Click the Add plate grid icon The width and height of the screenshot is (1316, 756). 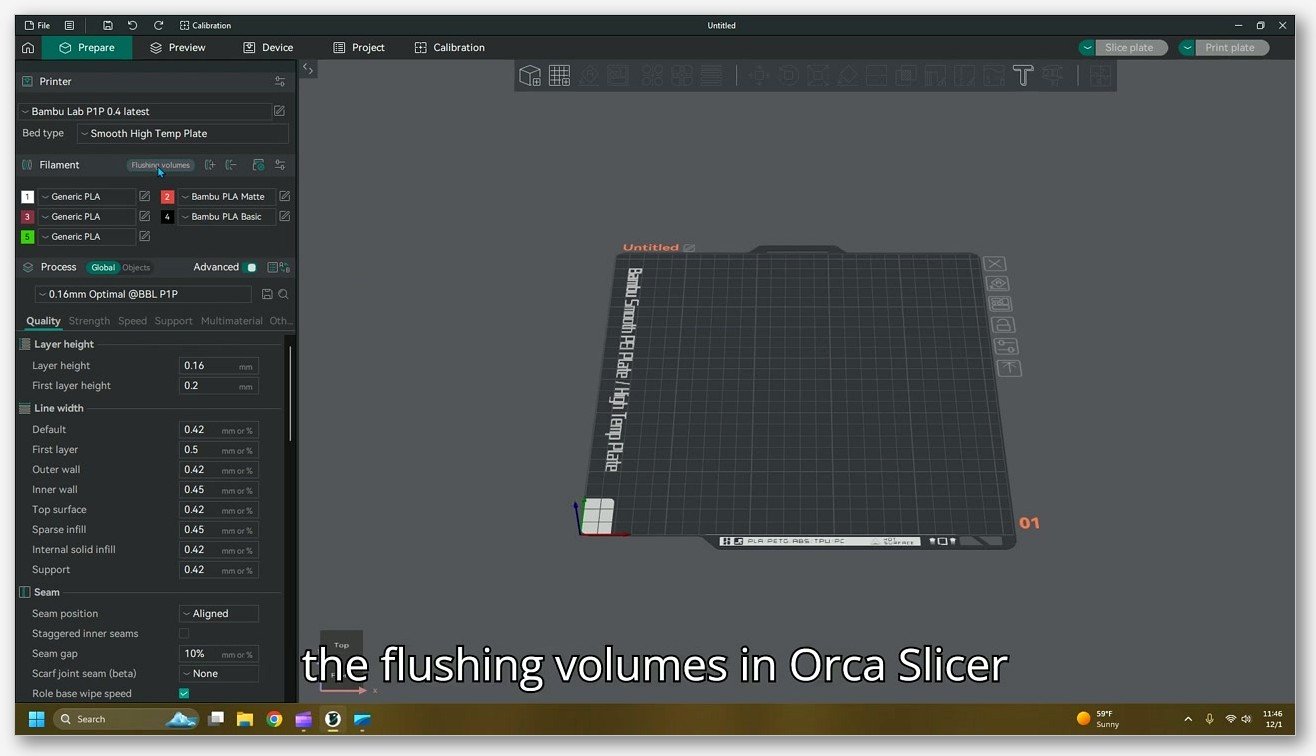pyautogui.click(x=559, y=75)
